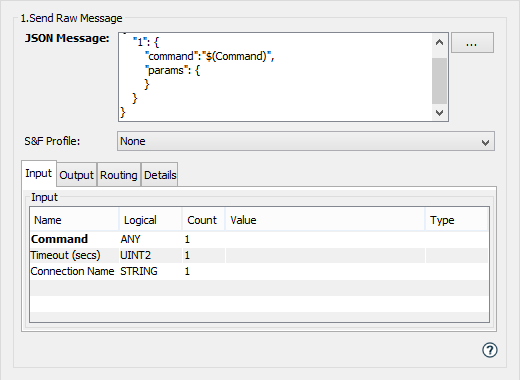
Task: Select the Timeout (secs) row name
Action: coord(65,255)
